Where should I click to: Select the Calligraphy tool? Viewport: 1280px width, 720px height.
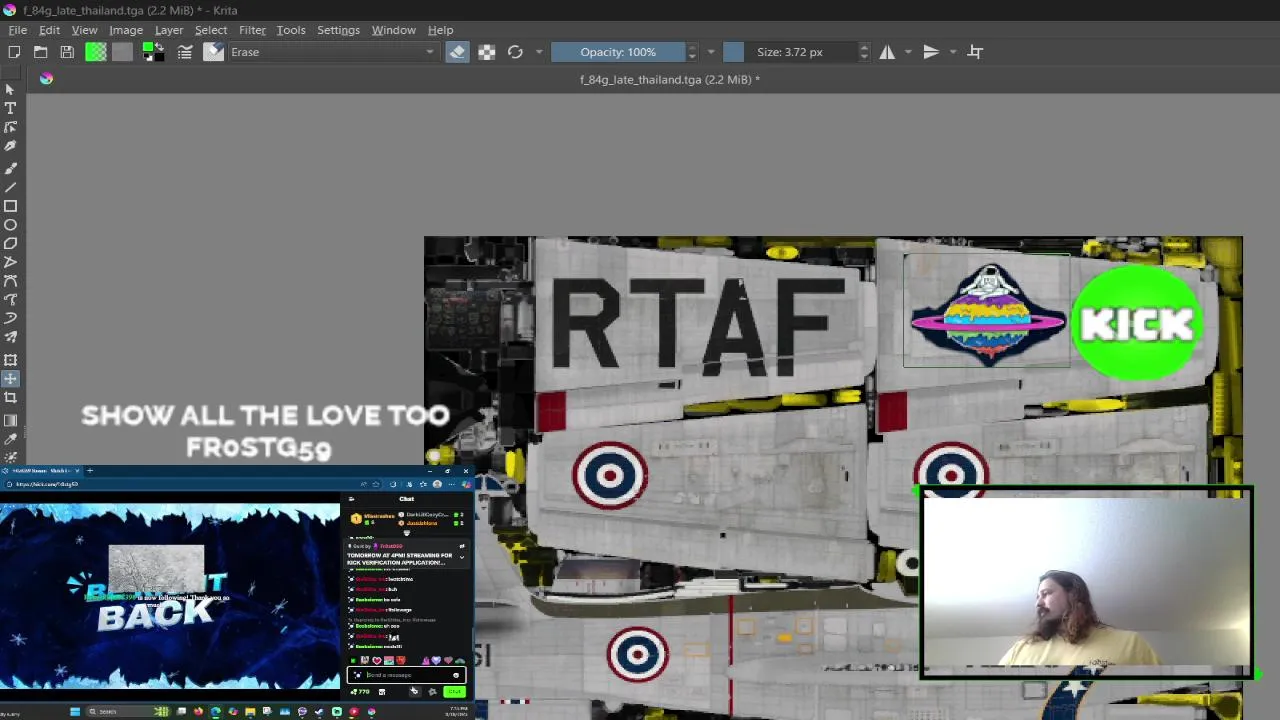click(10, 147)
